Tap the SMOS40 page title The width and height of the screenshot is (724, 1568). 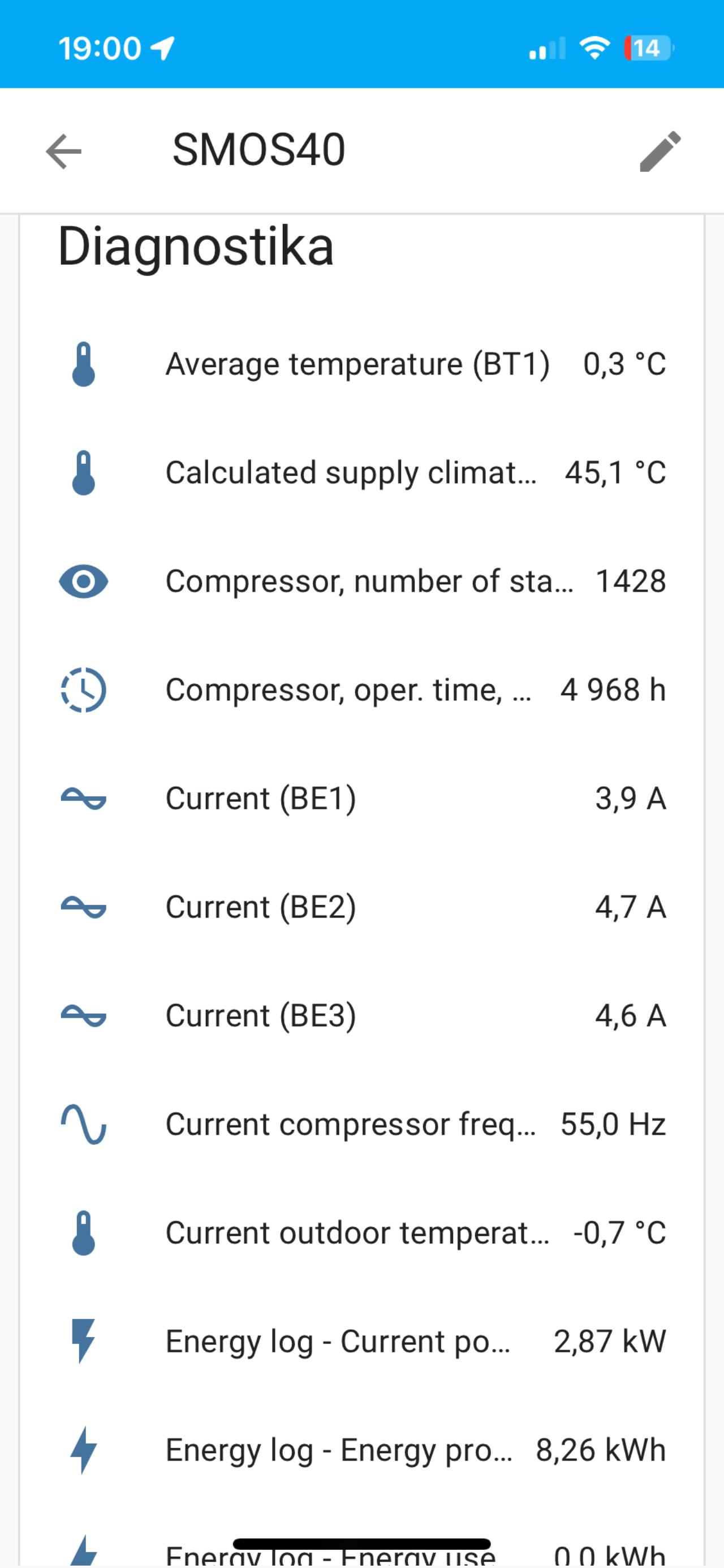[259, 150]
